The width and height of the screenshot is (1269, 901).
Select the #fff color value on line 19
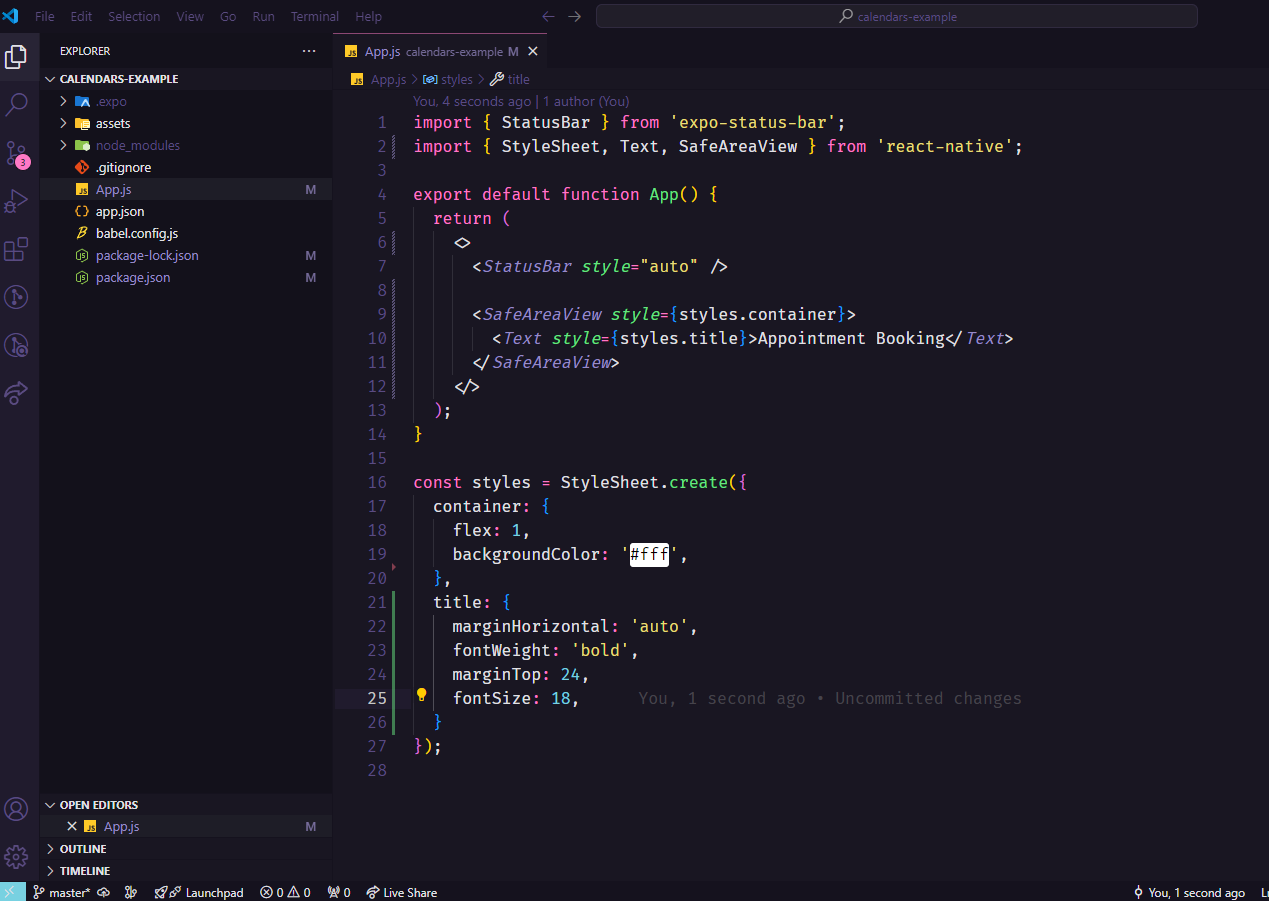(649, 555)
